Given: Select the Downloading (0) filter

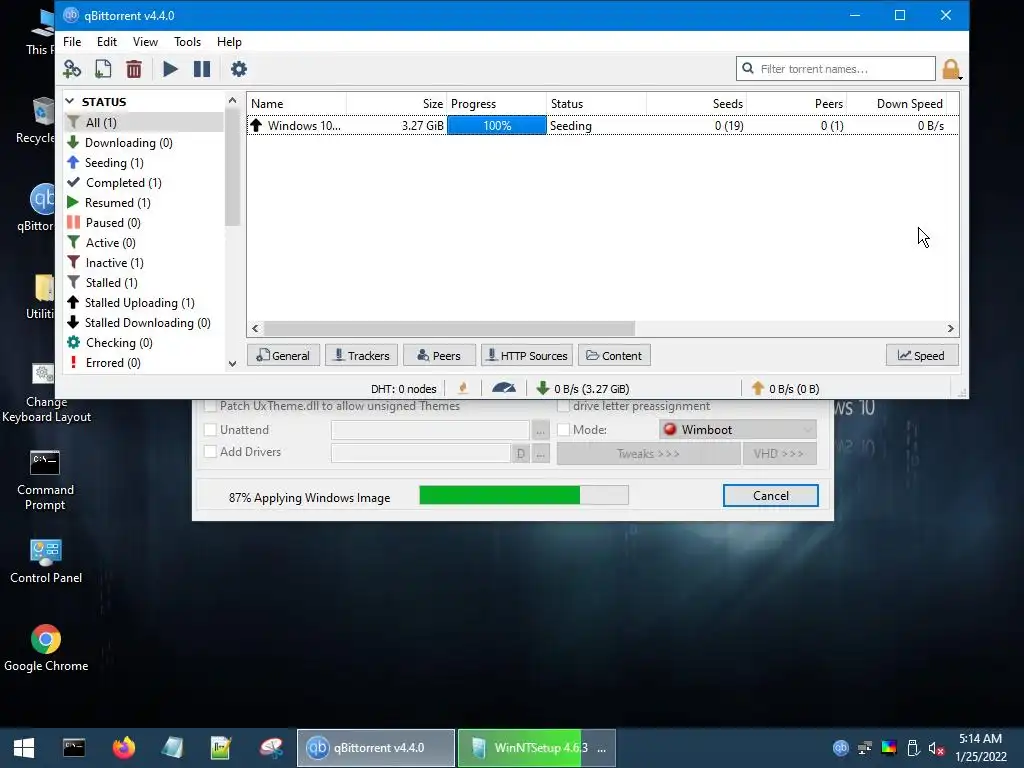Looking at the screenshot, I should [144, 142].
